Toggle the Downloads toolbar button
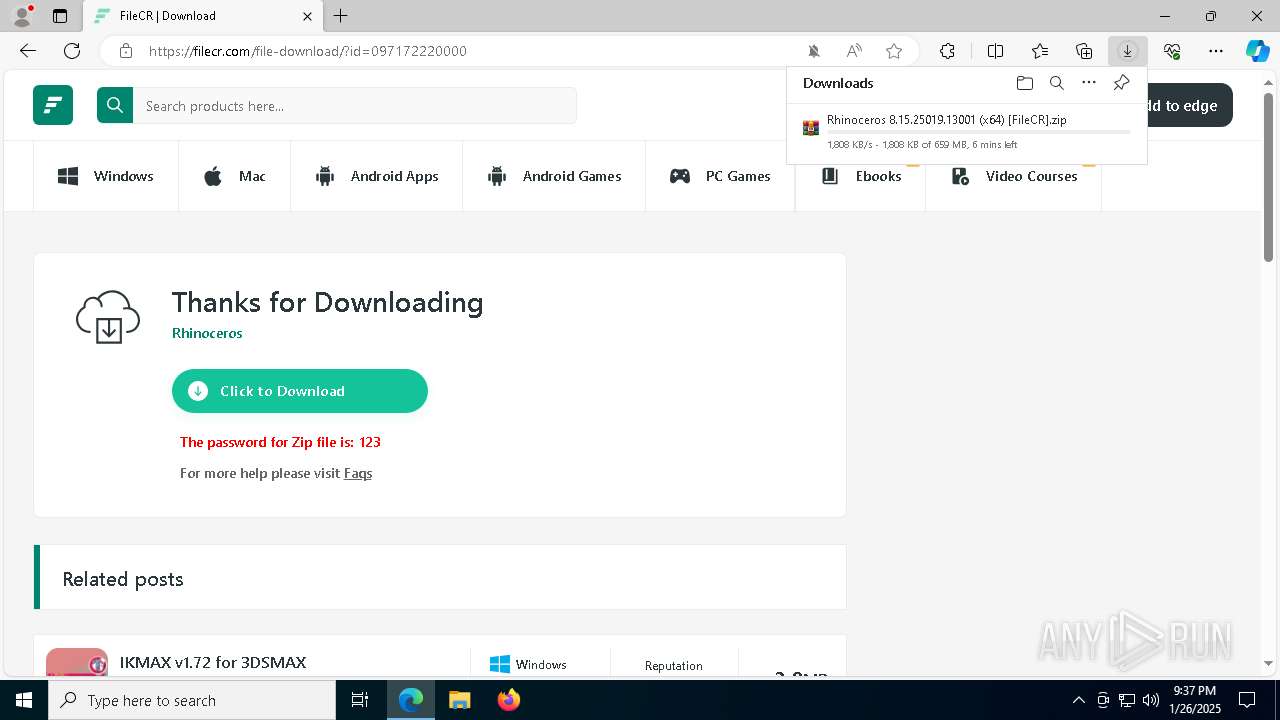Image resolution: width=1280 pixels, height=720 pixels. coord(1127,51)
